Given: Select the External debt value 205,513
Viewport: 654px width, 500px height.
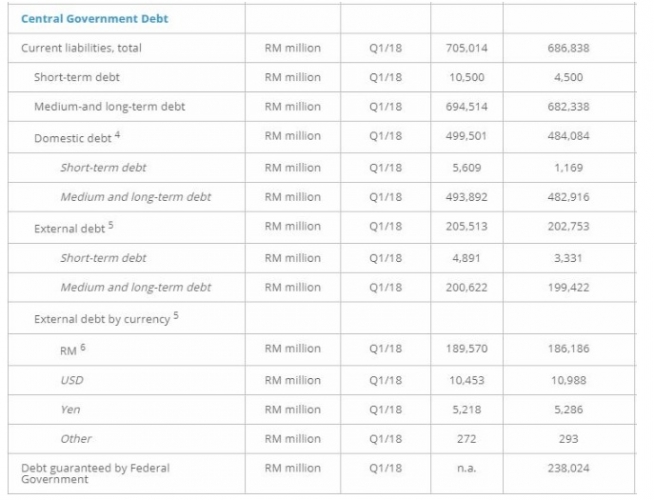Looking at the screenshot, I should point(466,226).
